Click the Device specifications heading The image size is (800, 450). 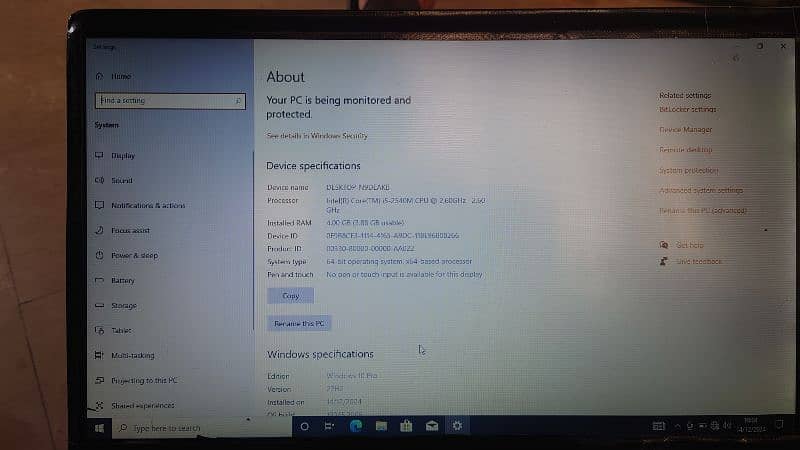pos(313,166)
